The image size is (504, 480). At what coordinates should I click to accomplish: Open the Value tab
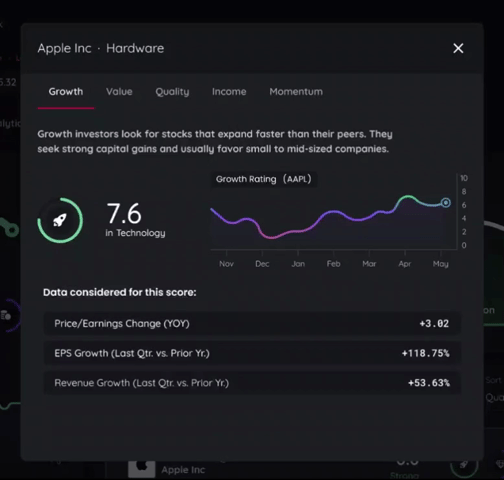119,92
